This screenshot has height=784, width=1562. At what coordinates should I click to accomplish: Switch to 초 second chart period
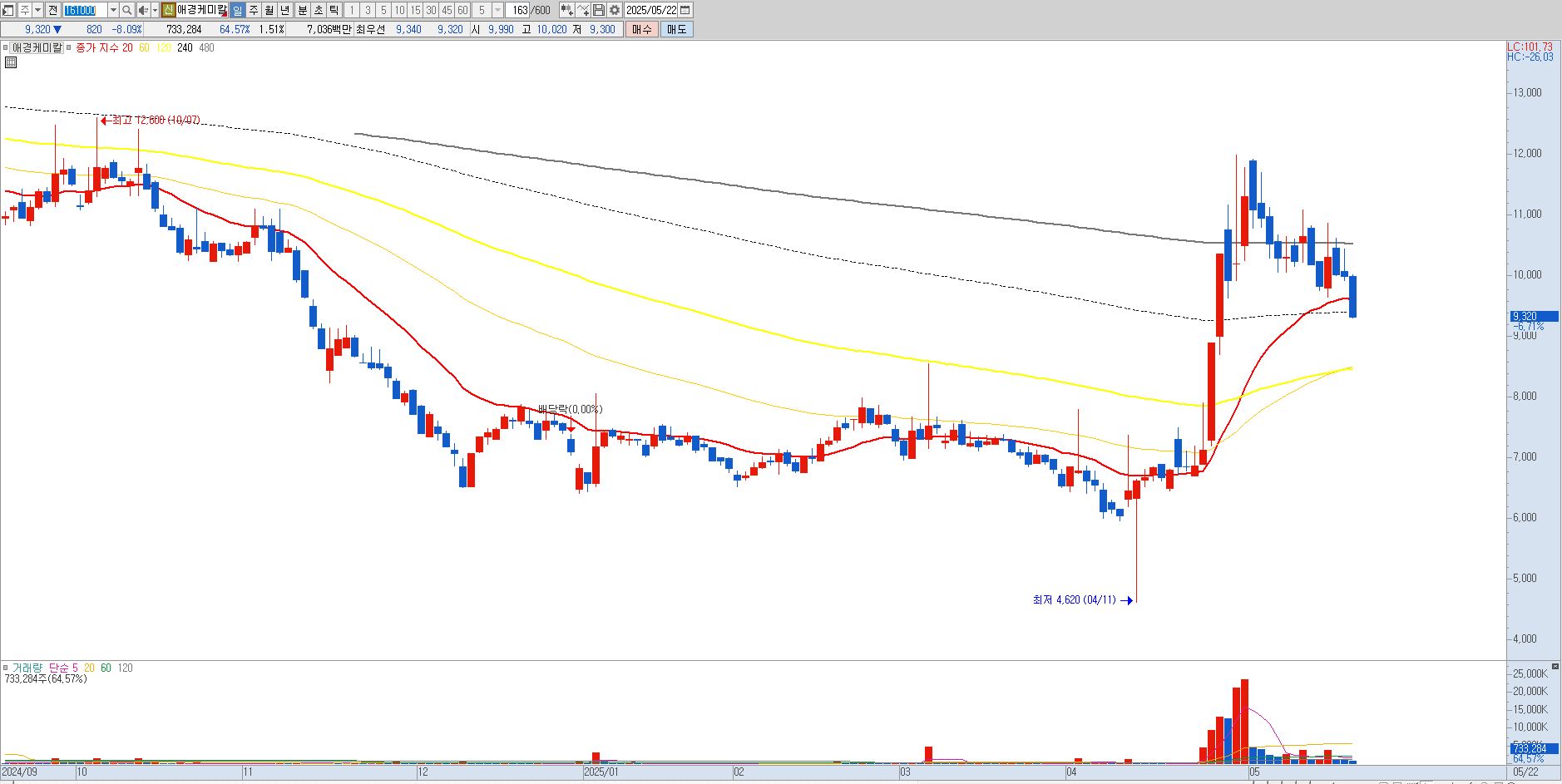318,10
